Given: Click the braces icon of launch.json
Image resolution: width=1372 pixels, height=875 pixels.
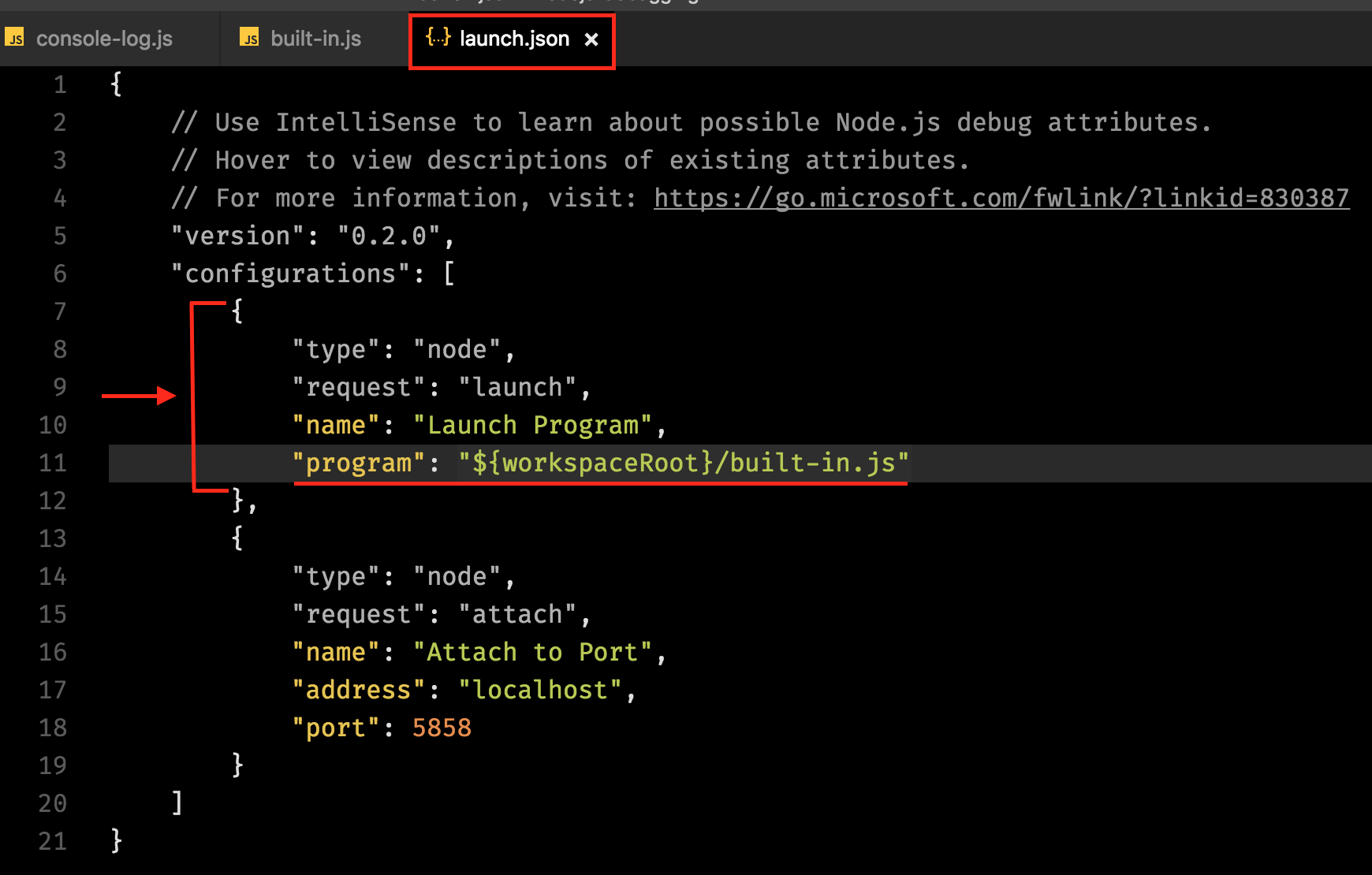Looking at the screenshot, I should (x=438, y=37).
